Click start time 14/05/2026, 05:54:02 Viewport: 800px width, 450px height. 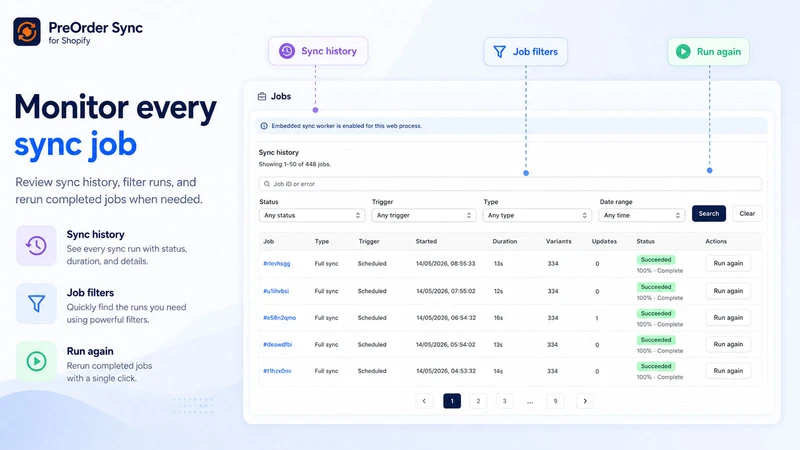click(445, 345)
